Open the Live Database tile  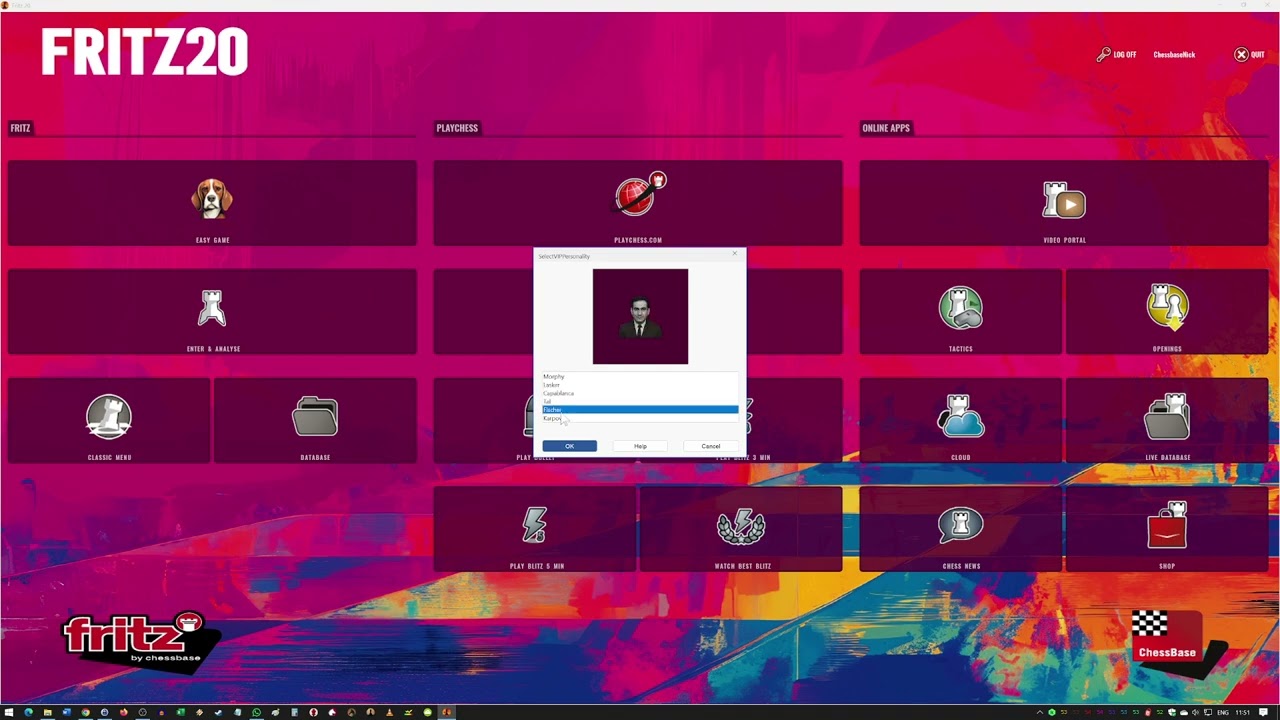1167,420
